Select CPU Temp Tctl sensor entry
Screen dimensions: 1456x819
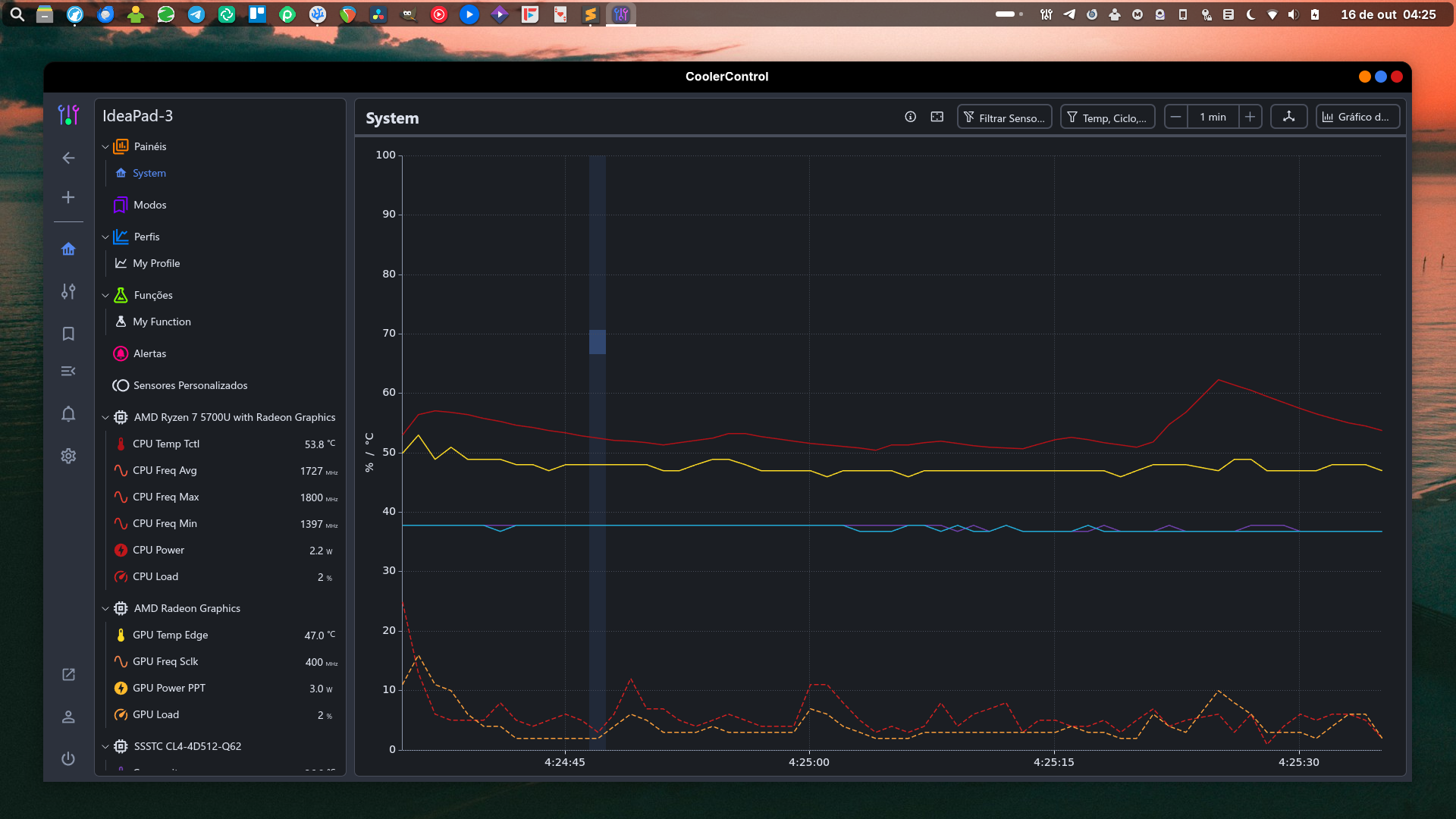coord(166,444)
